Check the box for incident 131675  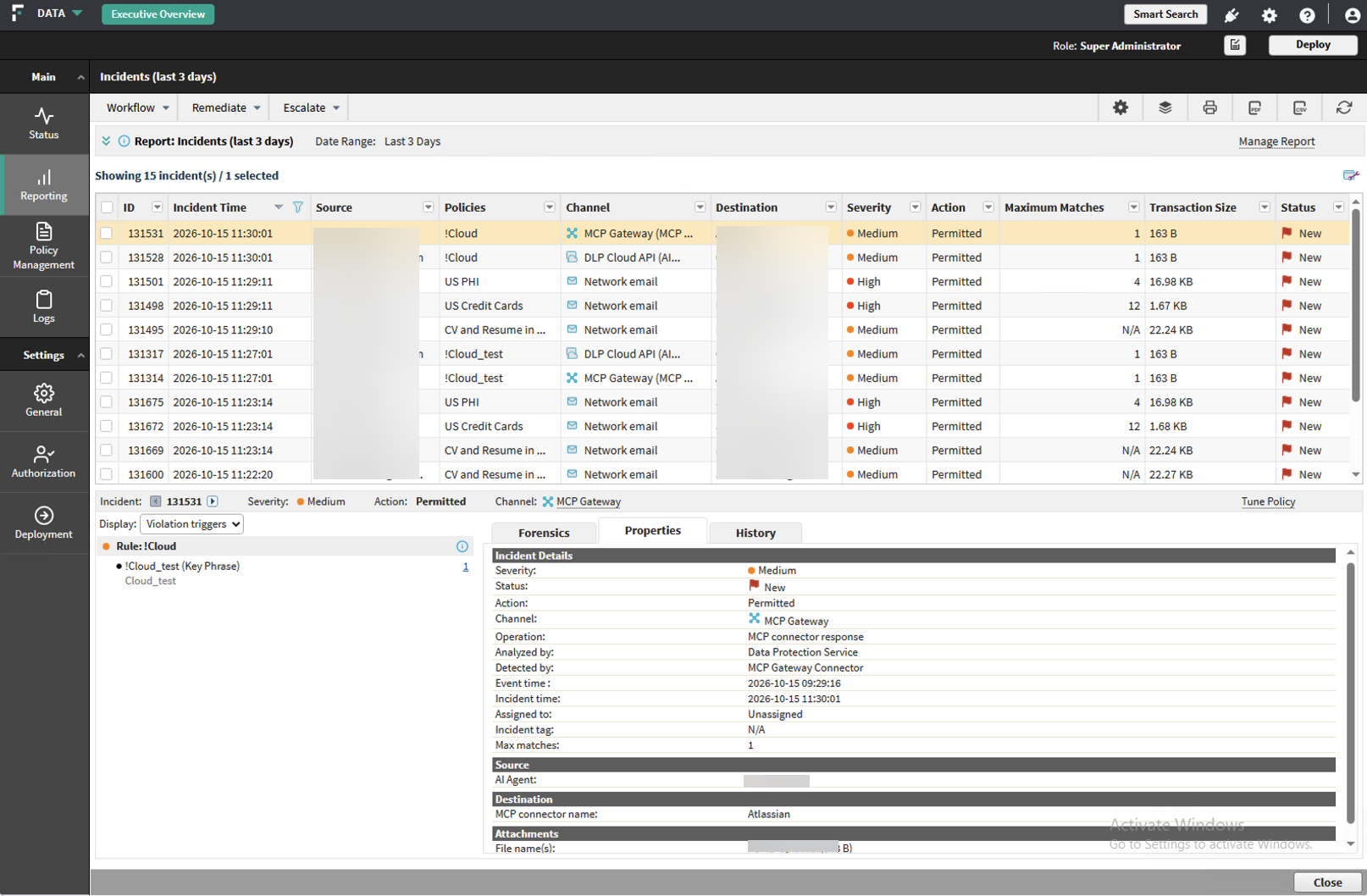(x=106, y=402)
